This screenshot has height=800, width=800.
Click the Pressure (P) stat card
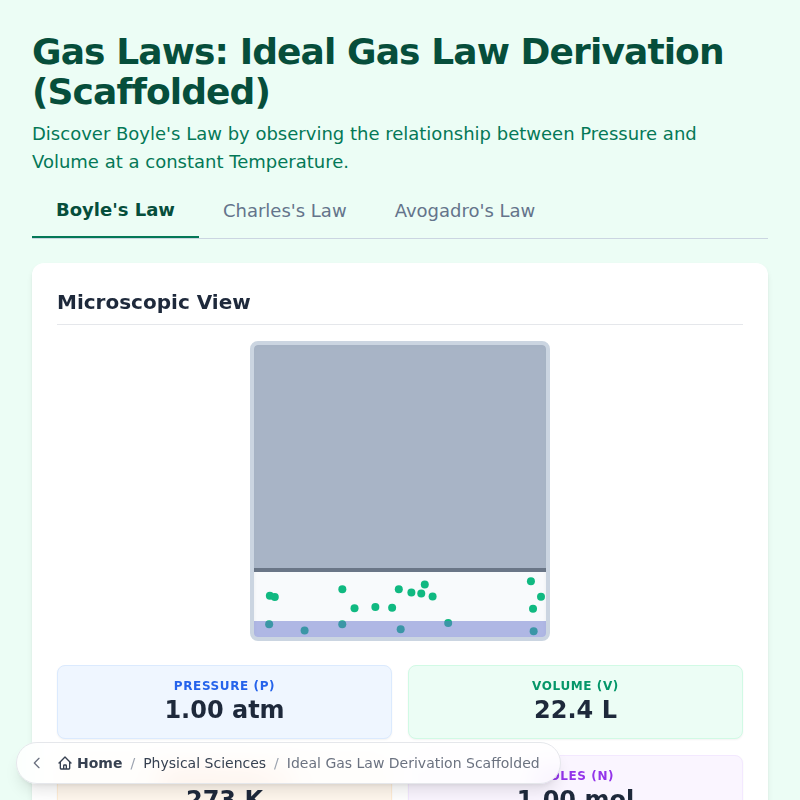point(224,701)
